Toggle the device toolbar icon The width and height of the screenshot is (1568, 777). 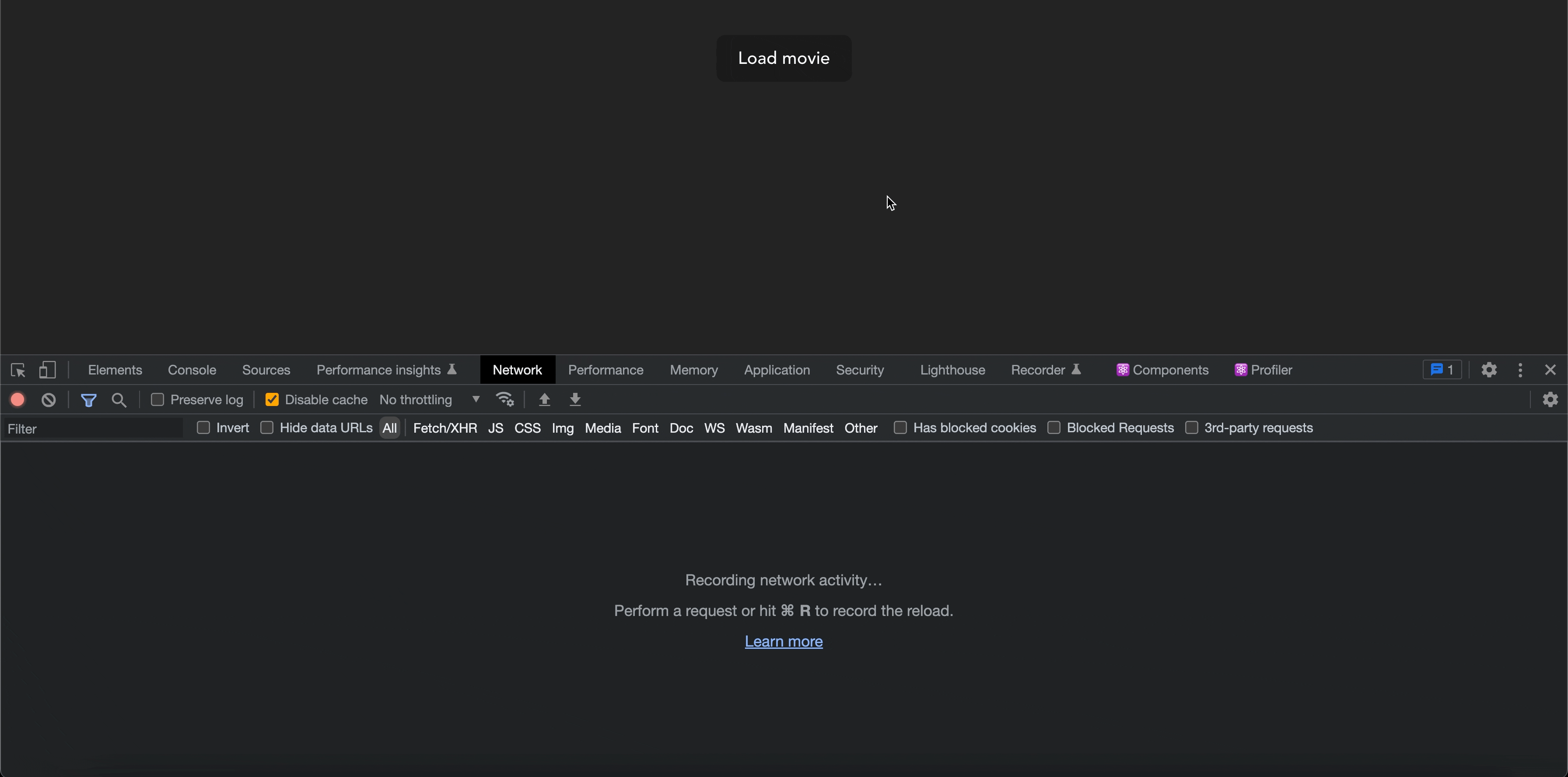[48, 370]
